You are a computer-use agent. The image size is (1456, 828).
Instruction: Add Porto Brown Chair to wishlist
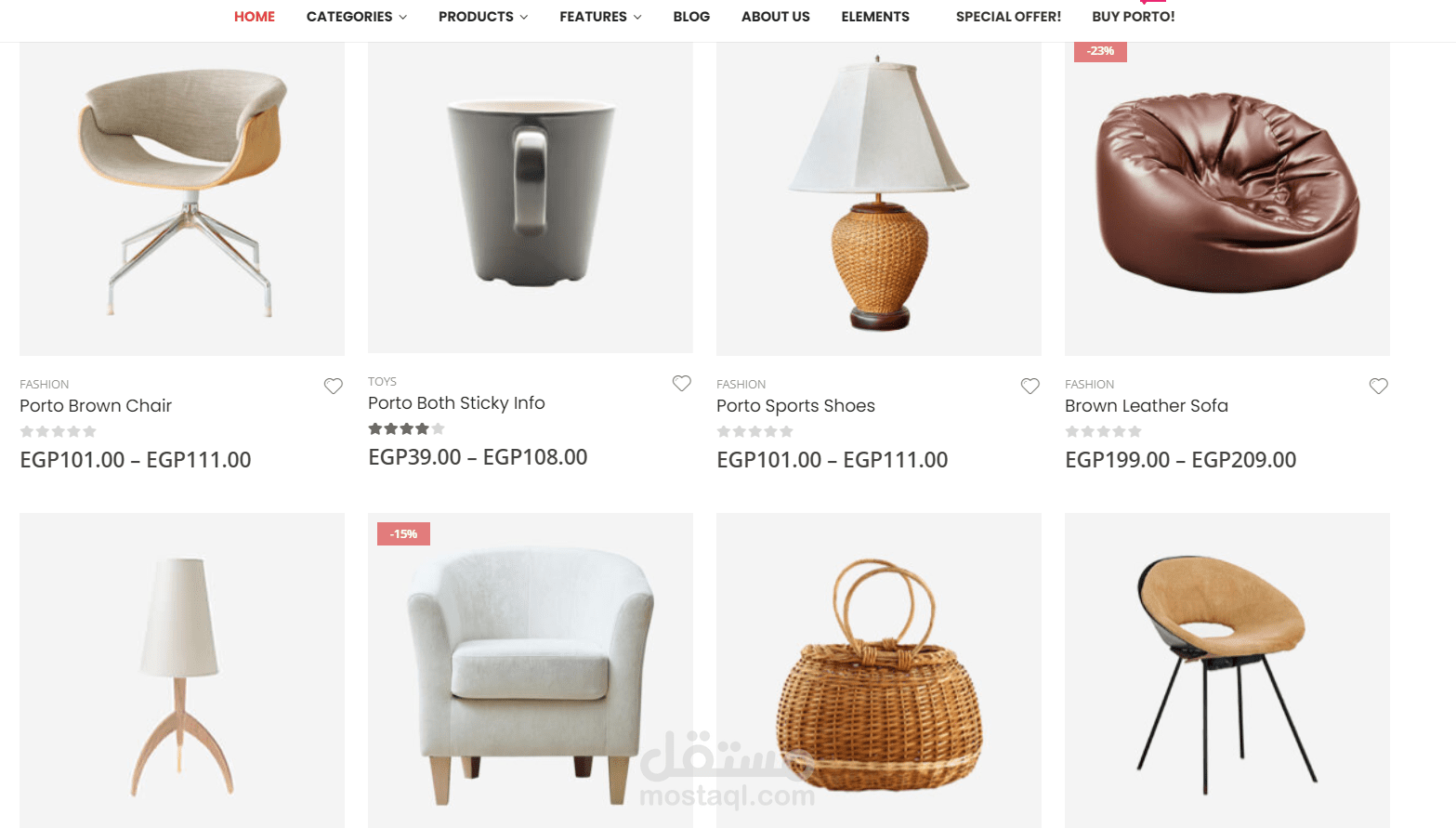334,386
